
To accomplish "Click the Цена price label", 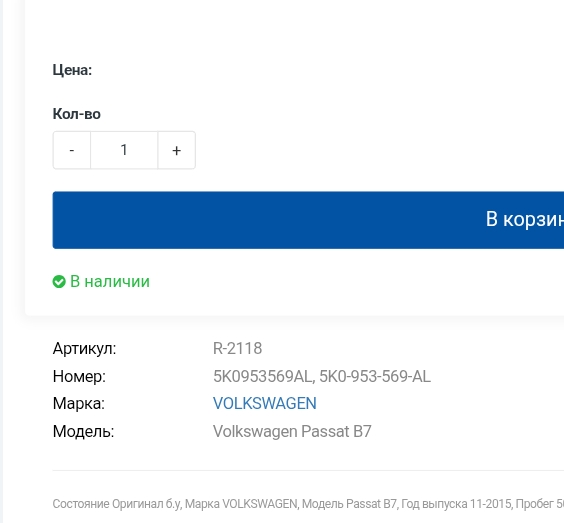I will pos(72,70).
